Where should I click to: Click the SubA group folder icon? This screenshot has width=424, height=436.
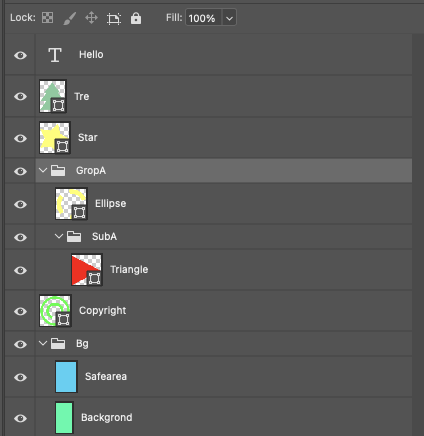[x=74, y=237]
